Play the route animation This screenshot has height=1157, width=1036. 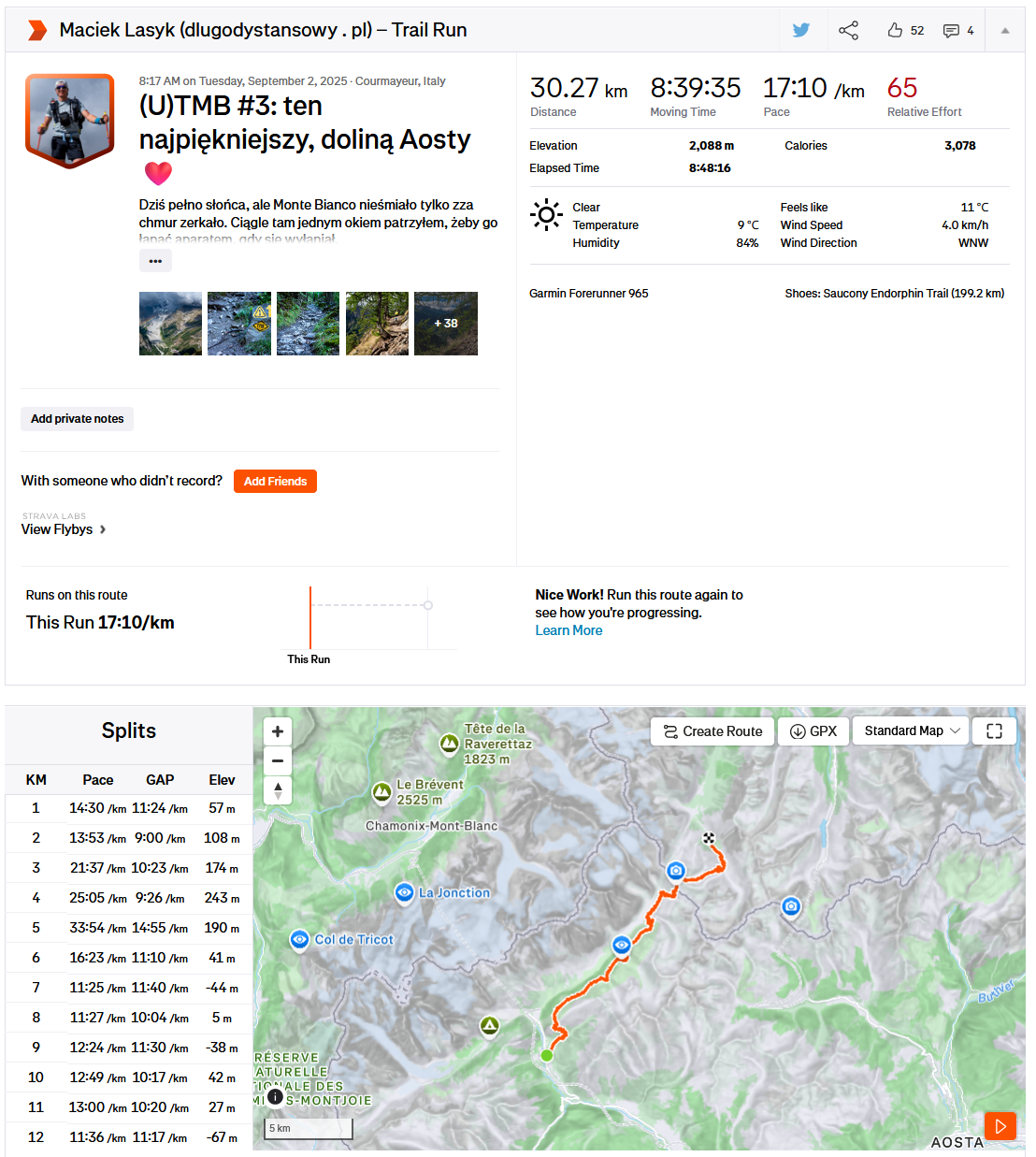click(x=1000, y=1126)
